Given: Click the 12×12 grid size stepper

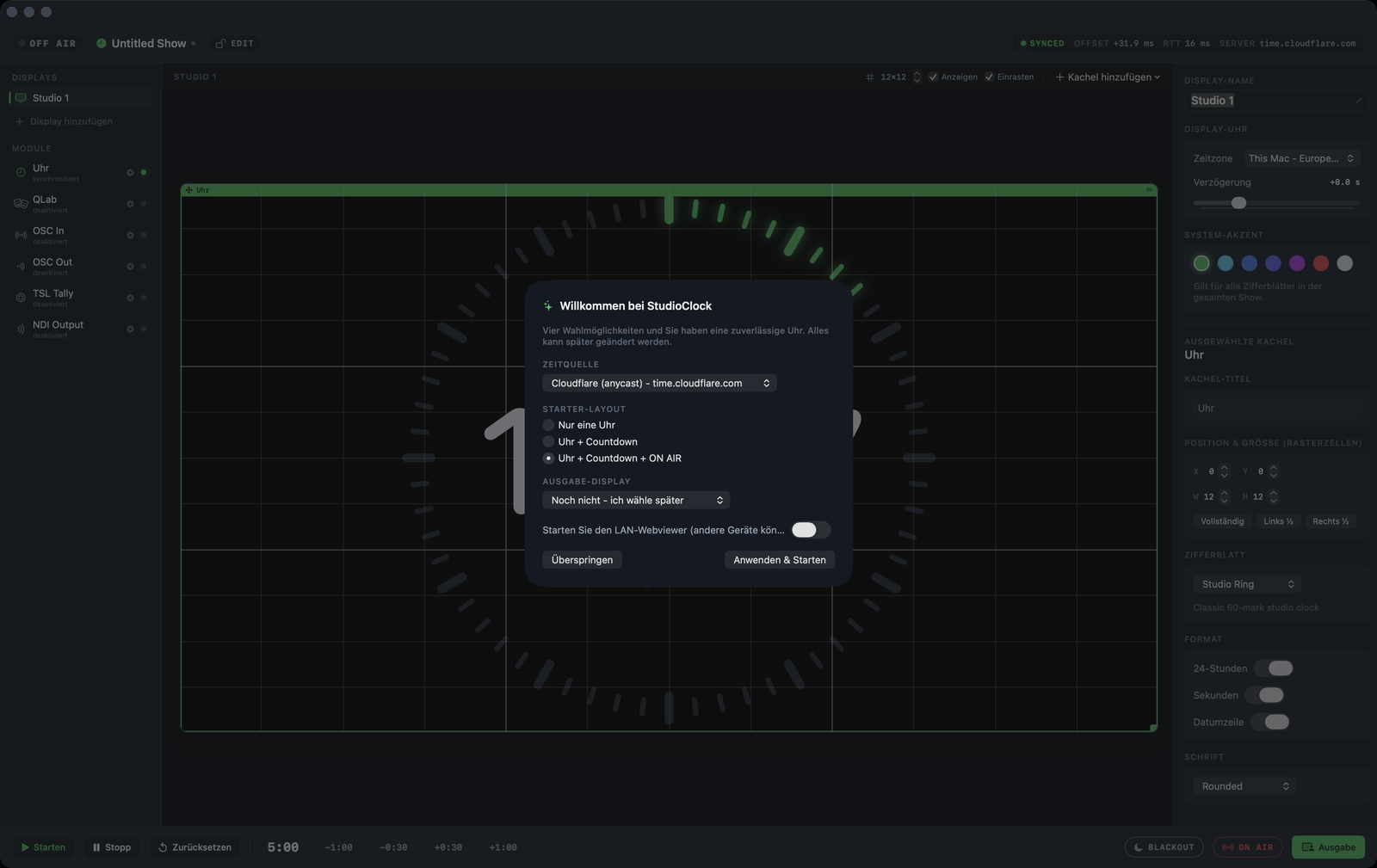Looking at the screenshot, I should [x=917, y=77].
